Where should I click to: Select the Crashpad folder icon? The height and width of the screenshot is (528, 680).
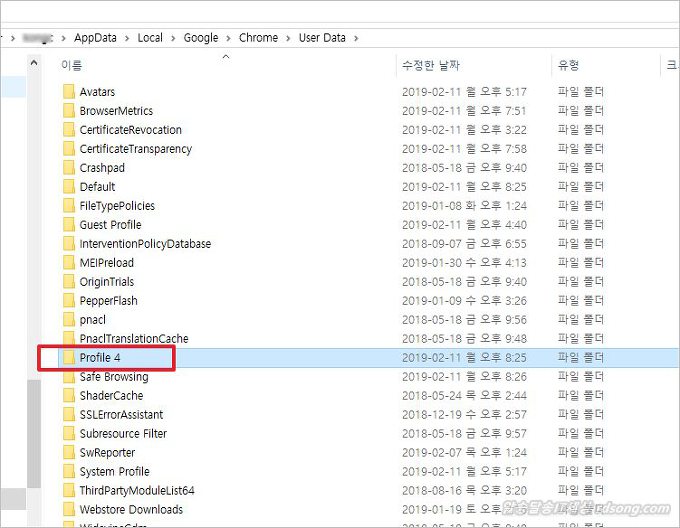point(68,168)
